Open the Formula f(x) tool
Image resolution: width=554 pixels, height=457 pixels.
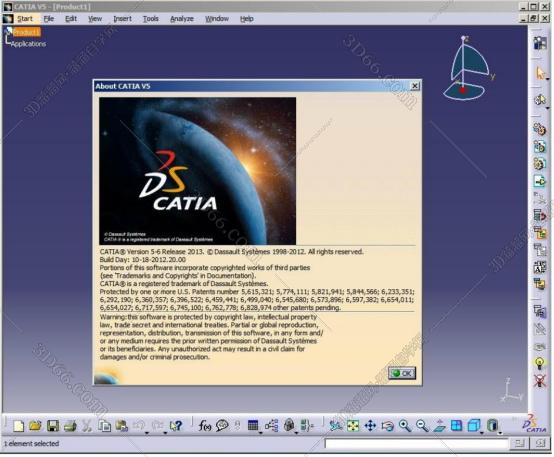click(x=205, y=426)
